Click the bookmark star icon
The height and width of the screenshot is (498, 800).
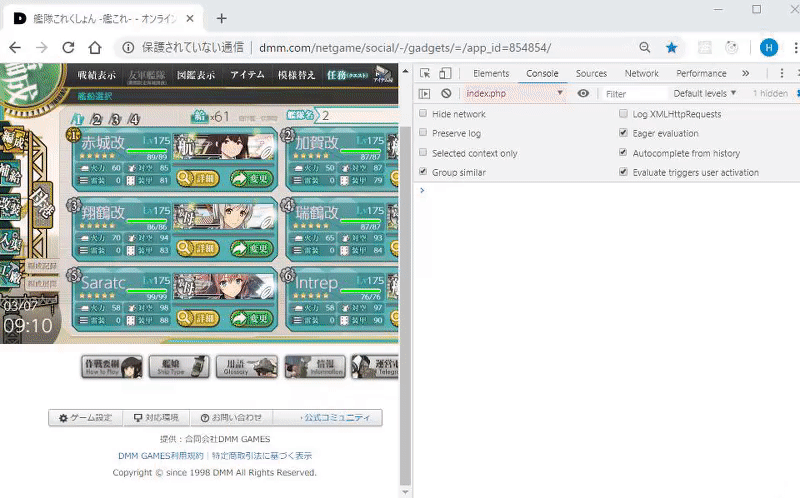point(671,47)
